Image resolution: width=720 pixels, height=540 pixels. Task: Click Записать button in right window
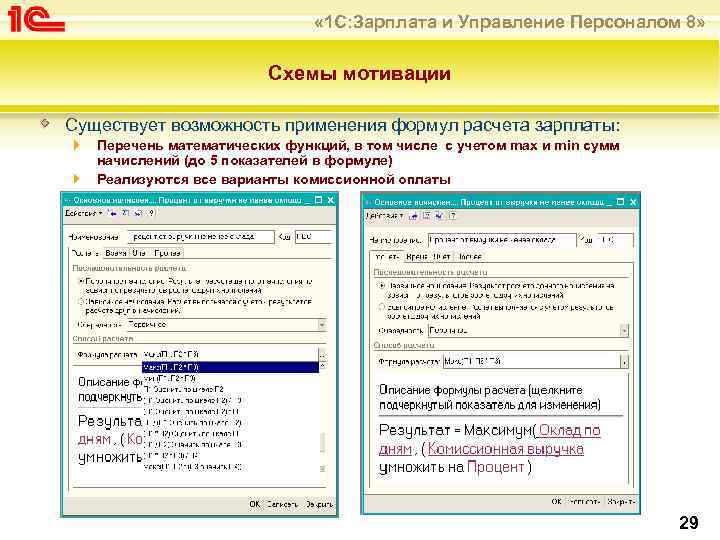pos(584,501)
